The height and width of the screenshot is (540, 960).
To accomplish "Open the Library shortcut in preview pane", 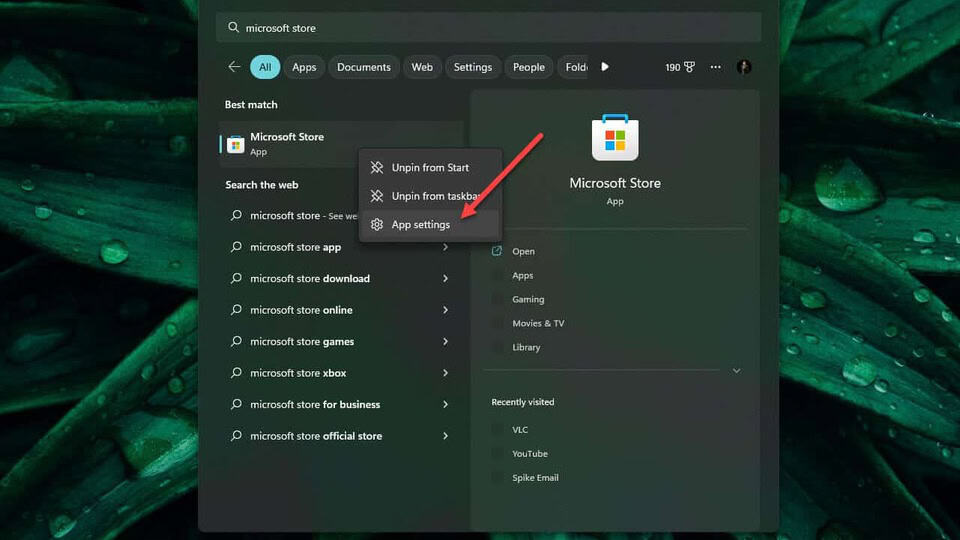I will point(526,347).
